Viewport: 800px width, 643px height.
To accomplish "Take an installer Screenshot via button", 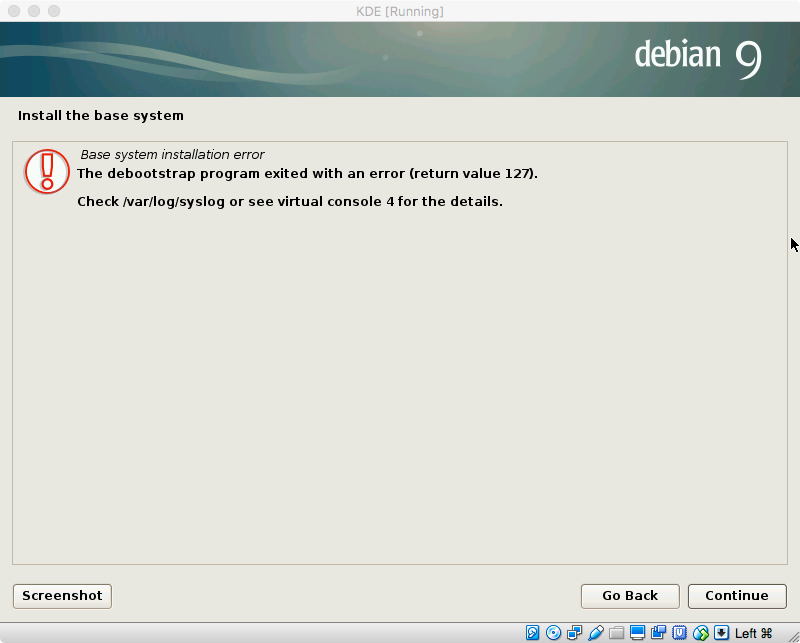I will (x=62, y=596).
